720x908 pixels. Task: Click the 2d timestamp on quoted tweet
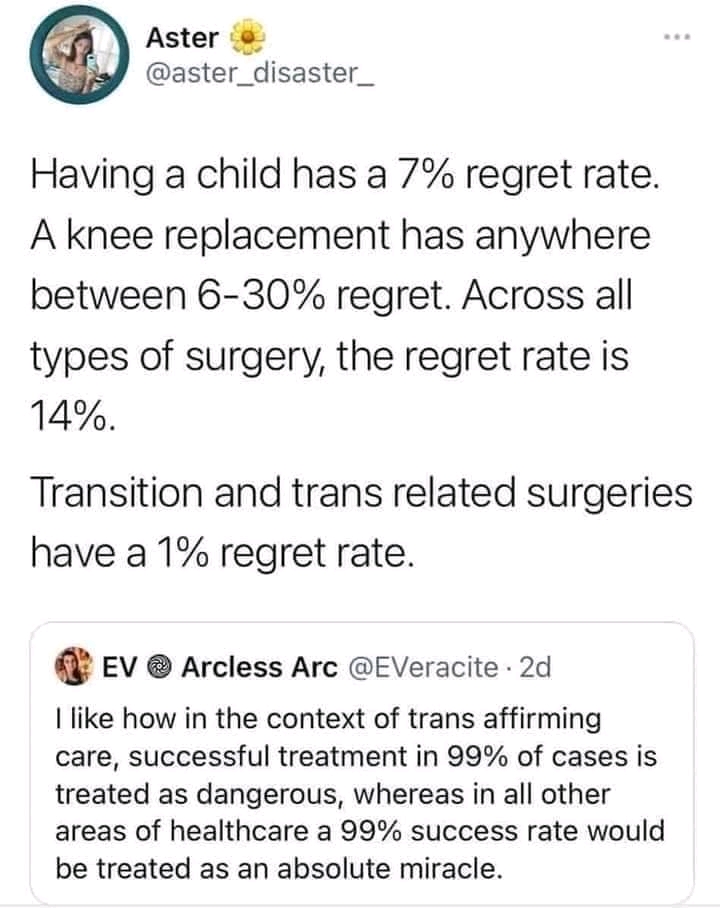coord(535,668)
